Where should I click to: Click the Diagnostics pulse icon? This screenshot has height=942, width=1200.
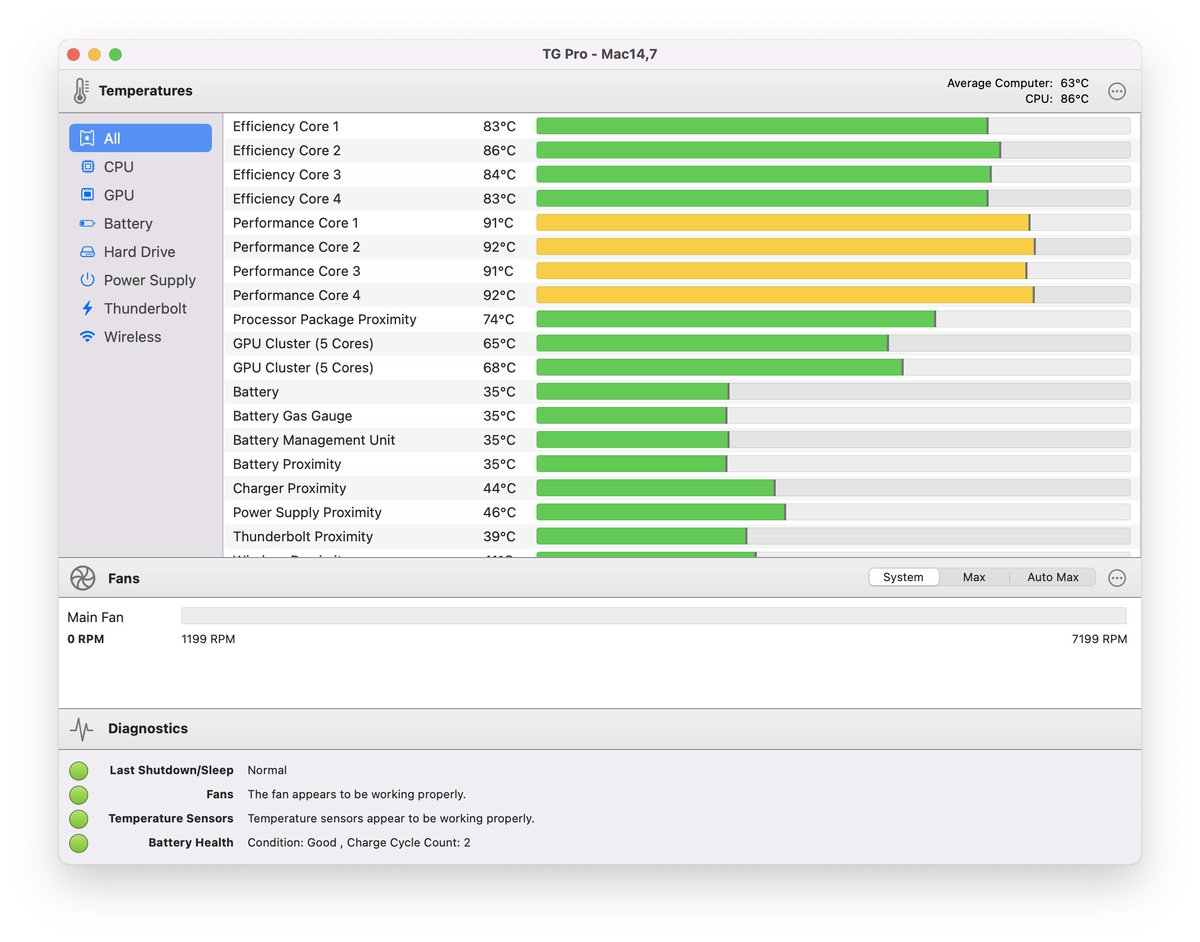[x=82, y=729]
